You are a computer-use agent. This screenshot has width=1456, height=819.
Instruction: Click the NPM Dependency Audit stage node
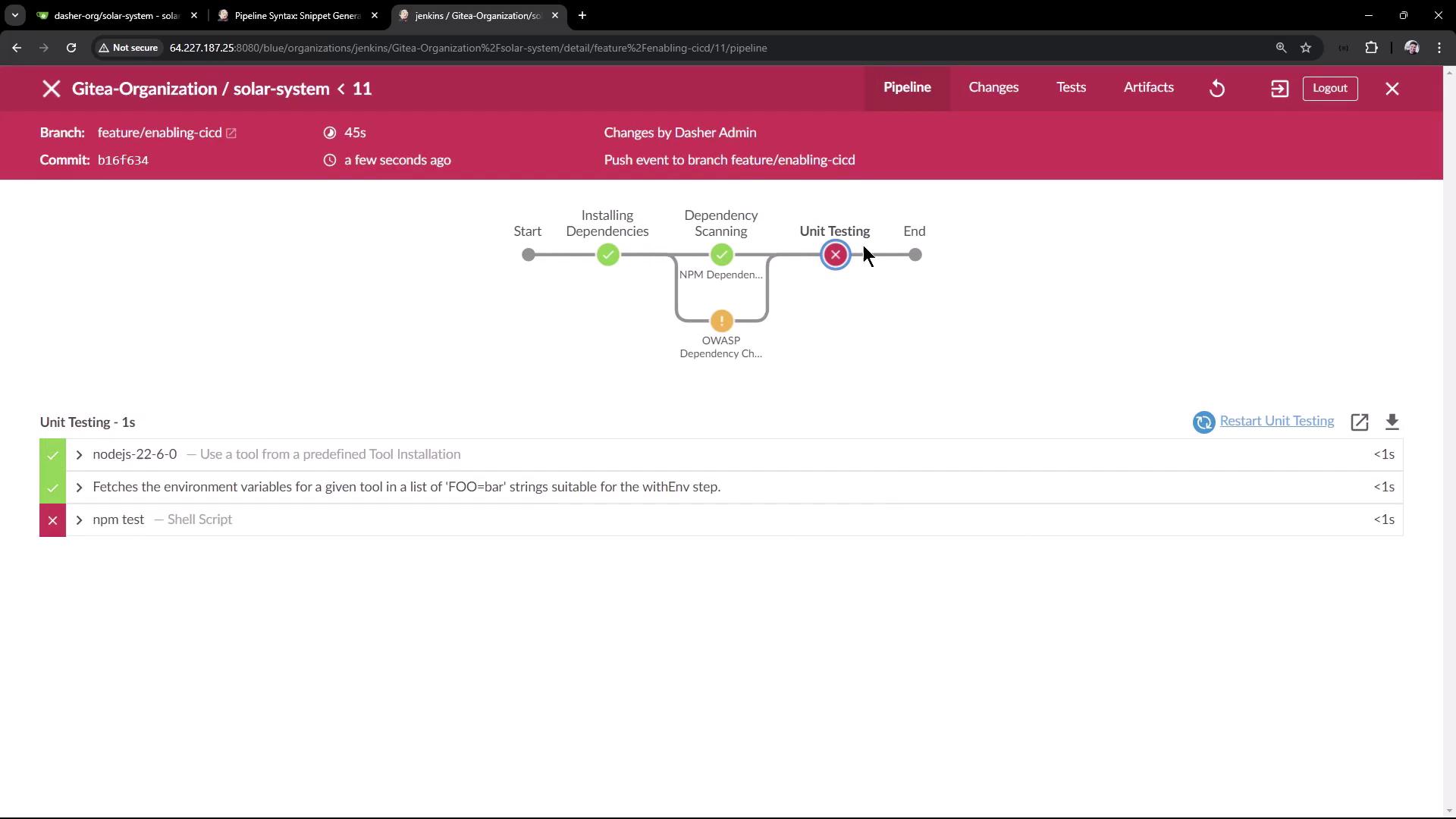(x=721, y=255)
